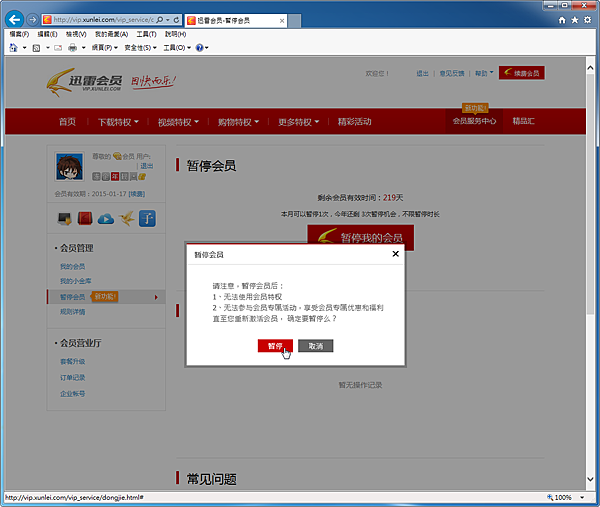
Task: Open the 更多特权 navigation menu
Action: [x=298, y=122]
